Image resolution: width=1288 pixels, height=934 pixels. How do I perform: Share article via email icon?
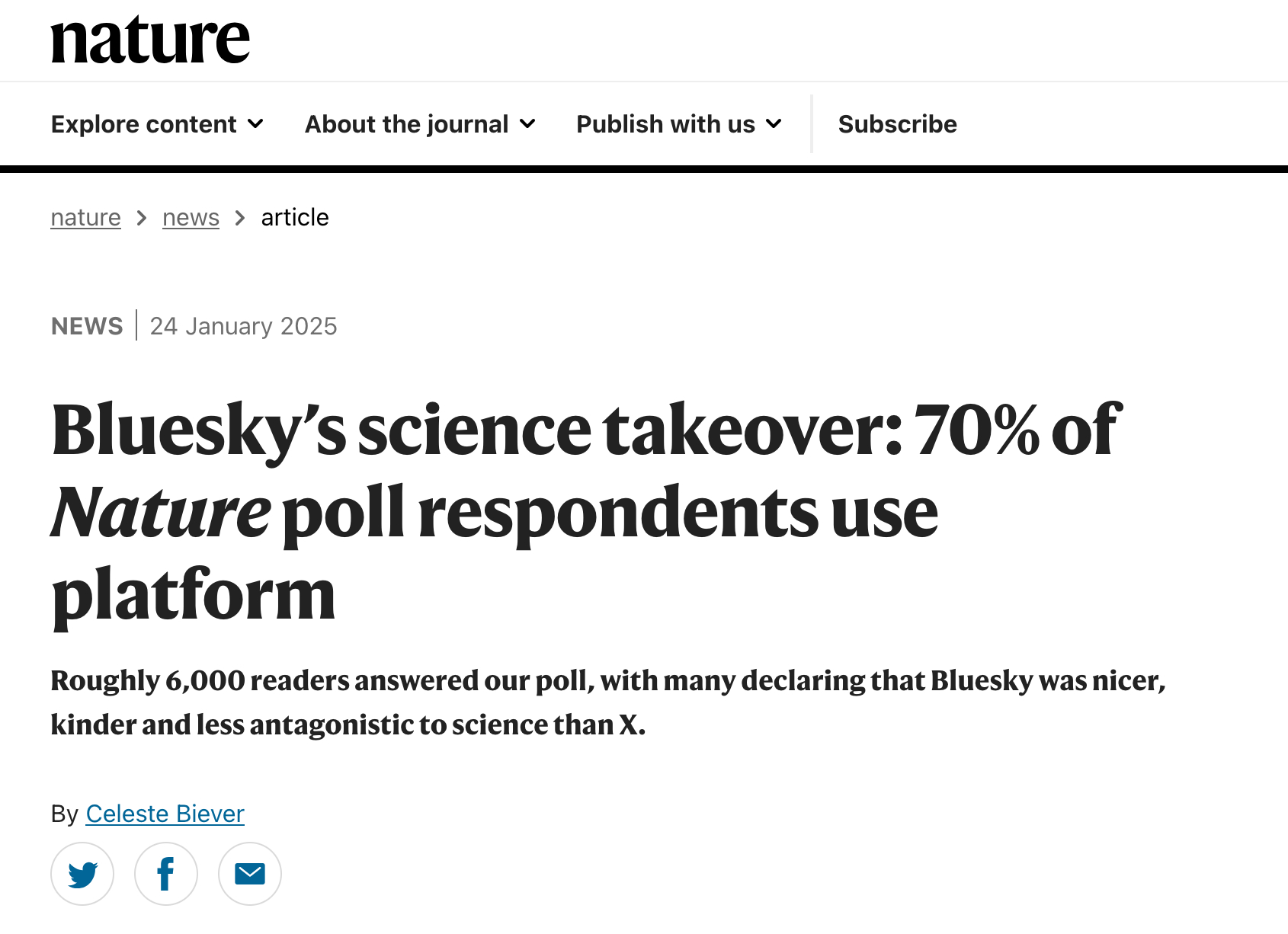(x=250, y=874)
